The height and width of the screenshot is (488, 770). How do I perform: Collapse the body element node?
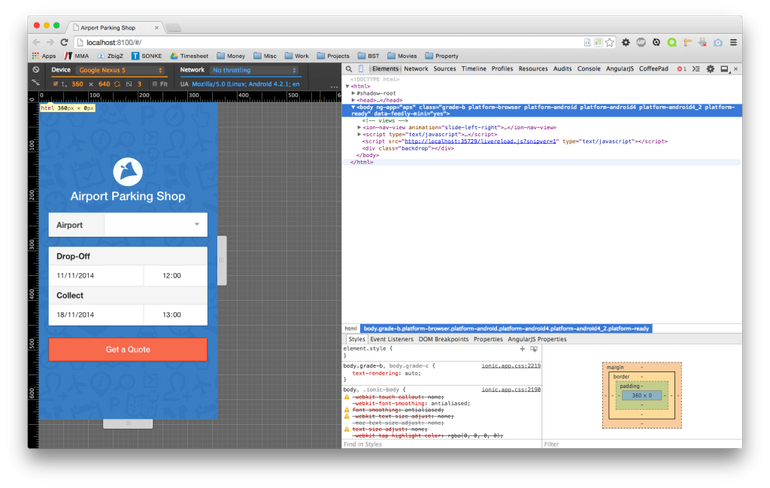[354, 107]
